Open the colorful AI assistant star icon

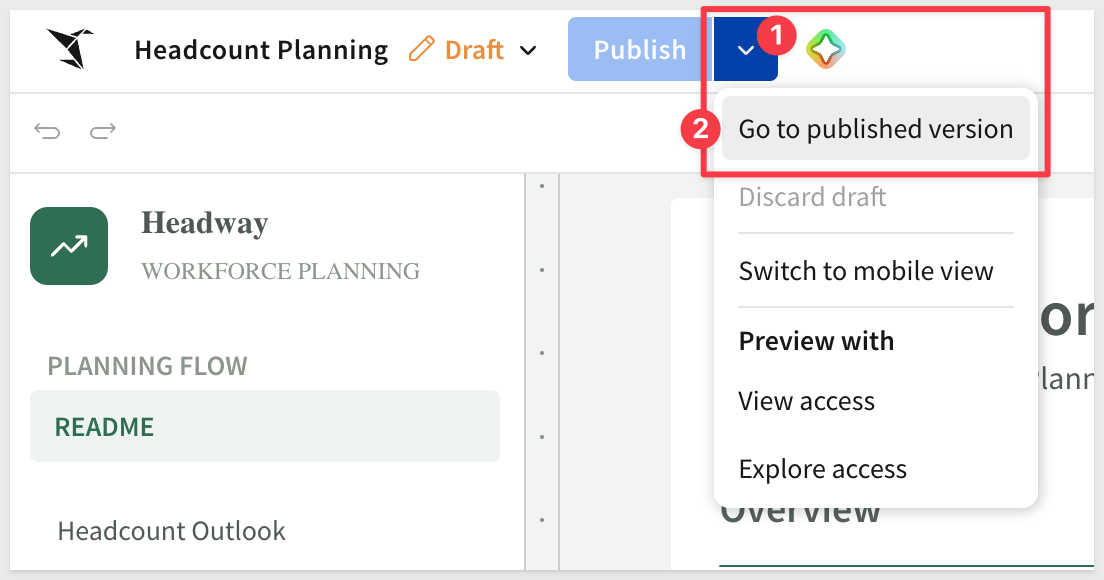pyautogui.click(x=825, y=49)
